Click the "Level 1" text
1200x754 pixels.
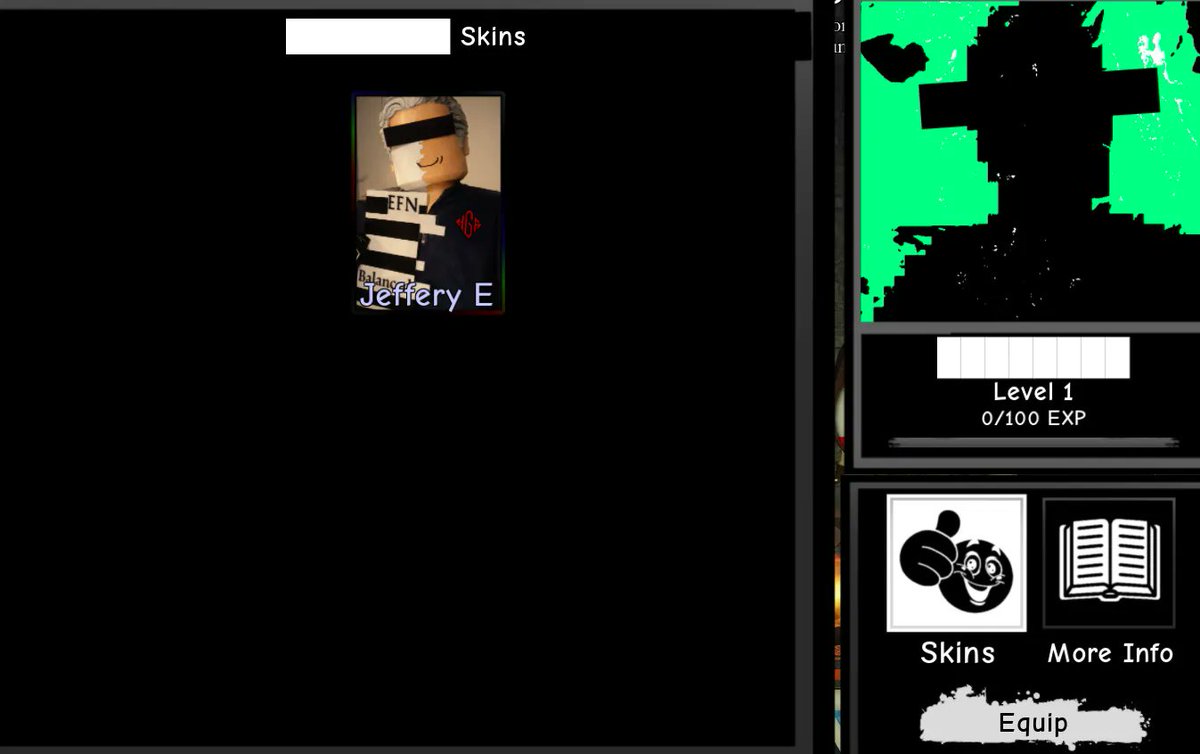(1033, 392)
